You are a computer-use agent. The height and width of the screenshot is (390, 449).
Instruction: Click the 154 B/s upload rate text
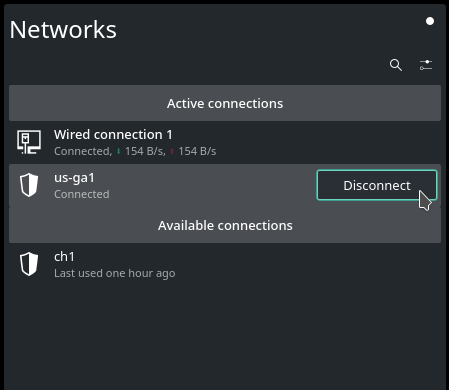coord(197,151)
